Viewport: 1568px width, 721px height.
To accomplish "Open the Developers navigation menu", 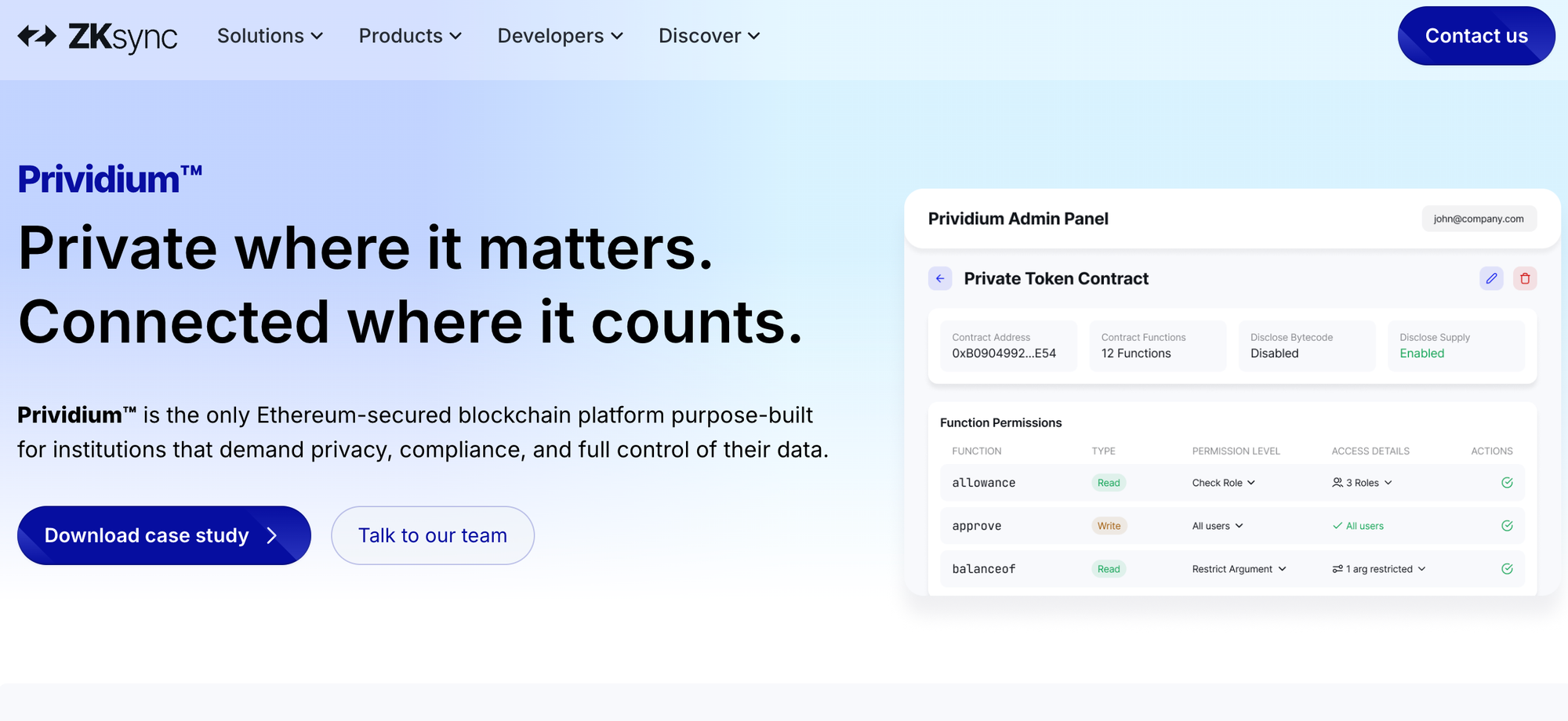I will pyautogui.click(x=560, y=36).
